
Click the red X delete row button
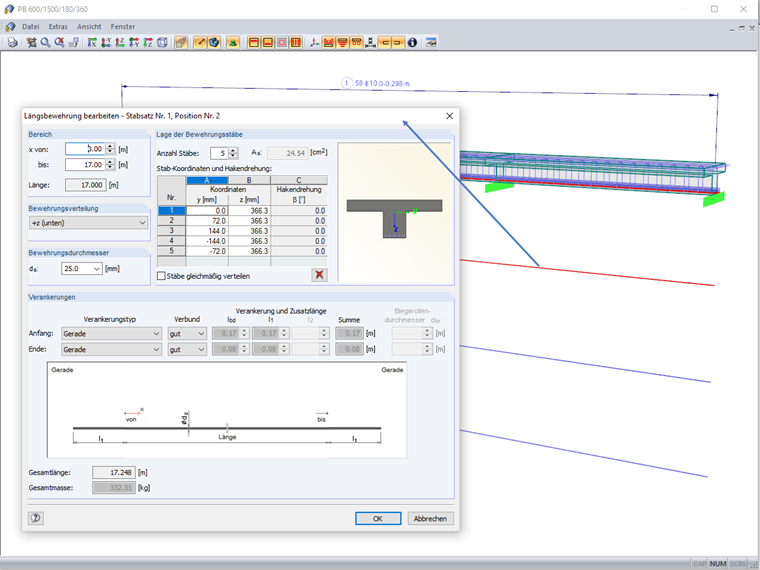pyautogui.click(x=319, y=275)
